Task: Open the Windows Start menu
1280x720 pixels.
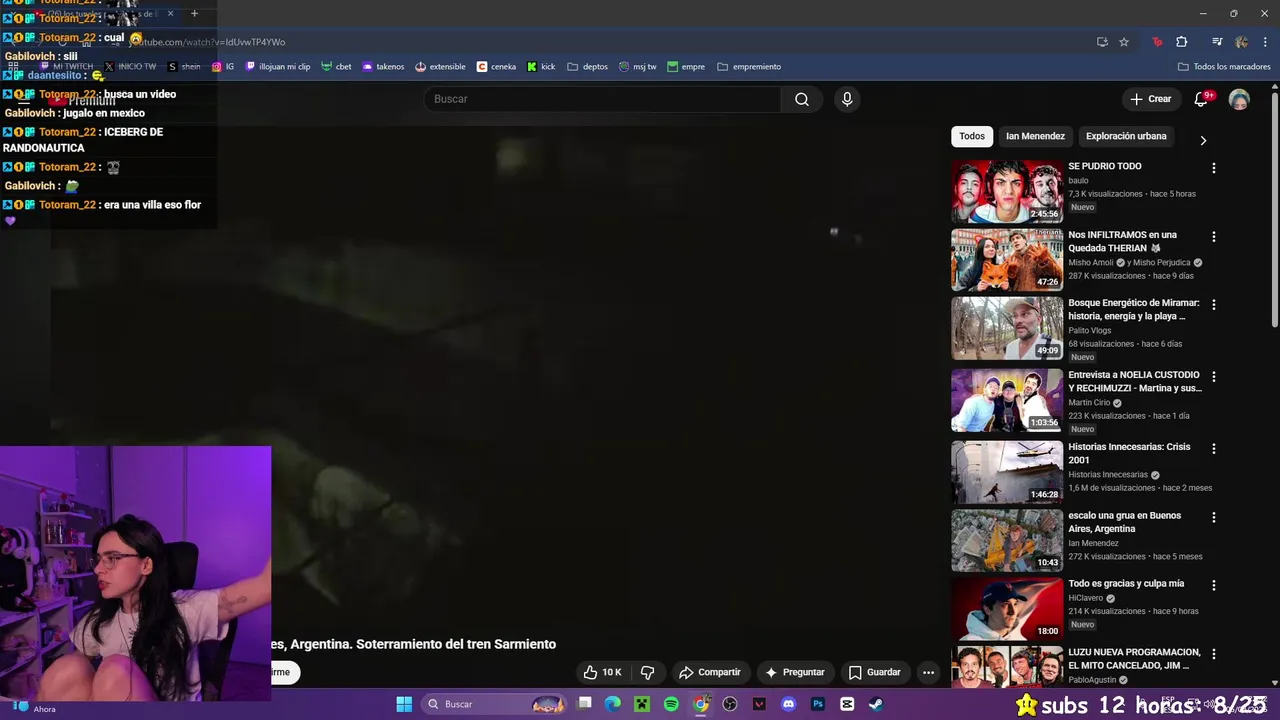Action: click(404, 704)
